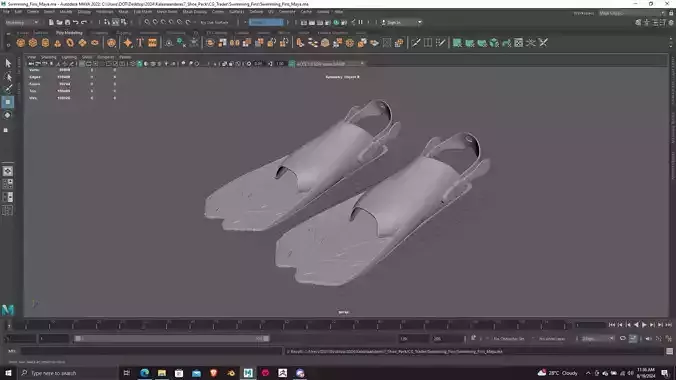The width and height of the screenshot is (676, 380).
Task: Click the Windows taskbar search box
Action: click(x=68, y=373)
